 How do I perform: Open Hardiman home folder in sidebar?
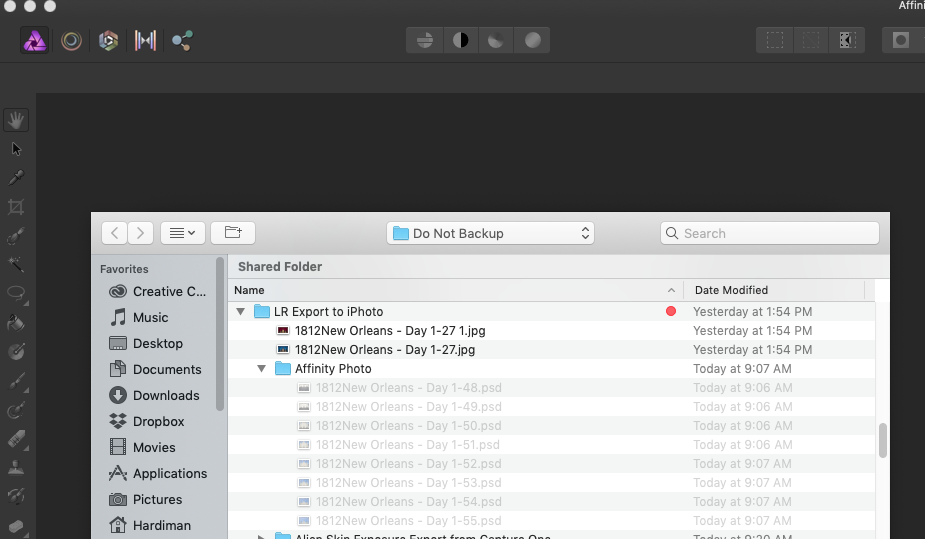point(150,525)
